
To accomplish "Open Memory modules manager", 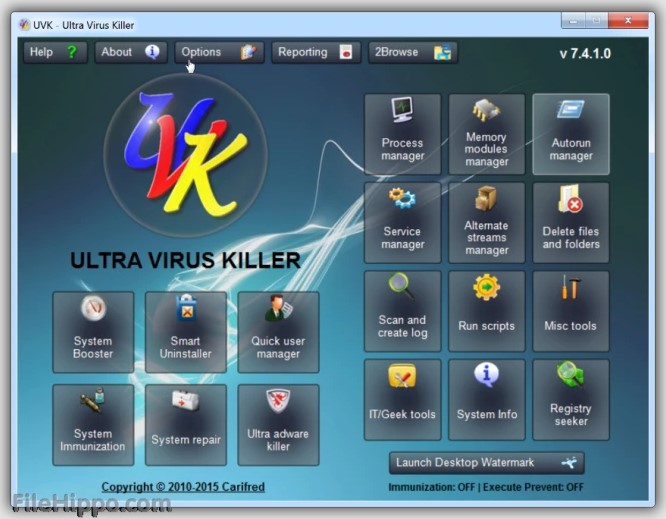I will (486, 134).
